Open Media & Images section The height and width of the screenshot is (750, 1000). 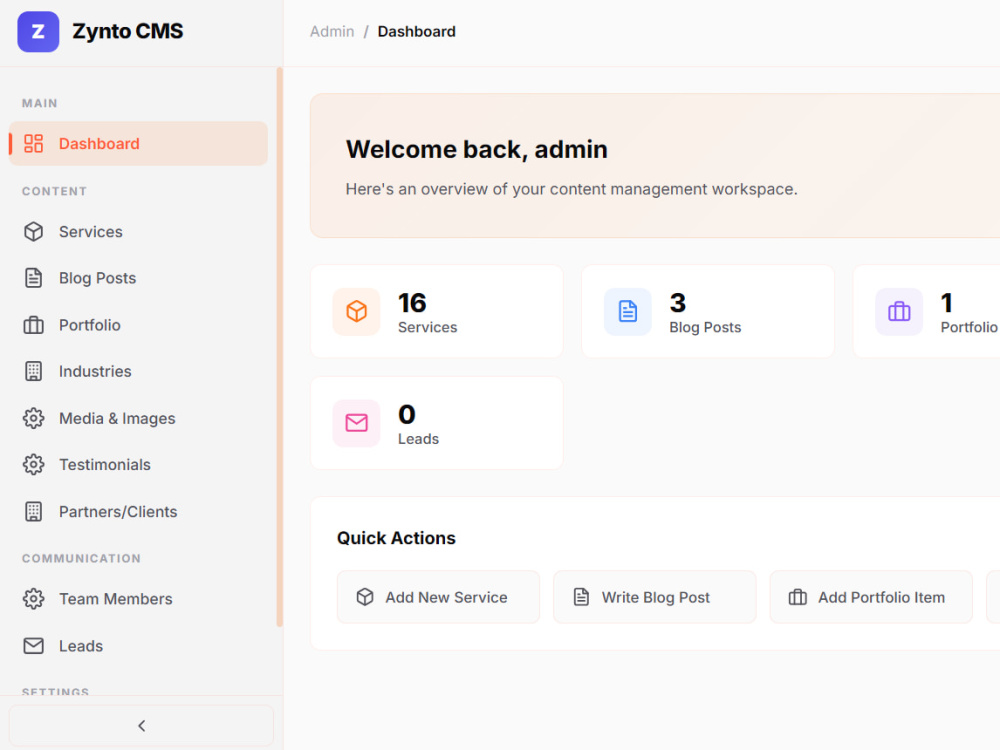[x=138, y=418]
